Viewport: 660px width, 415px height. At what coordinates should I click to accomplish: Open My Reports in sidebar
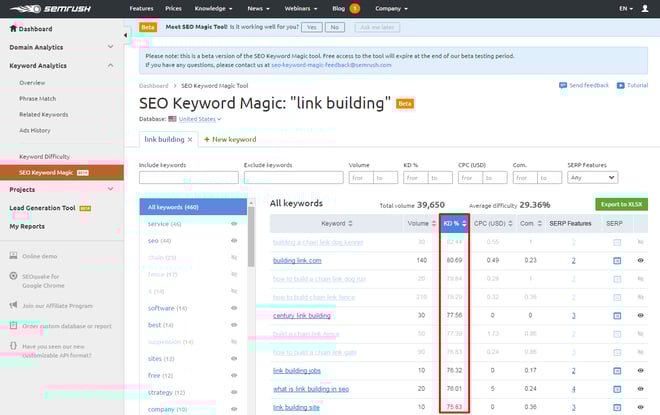(x=27, y=226)
